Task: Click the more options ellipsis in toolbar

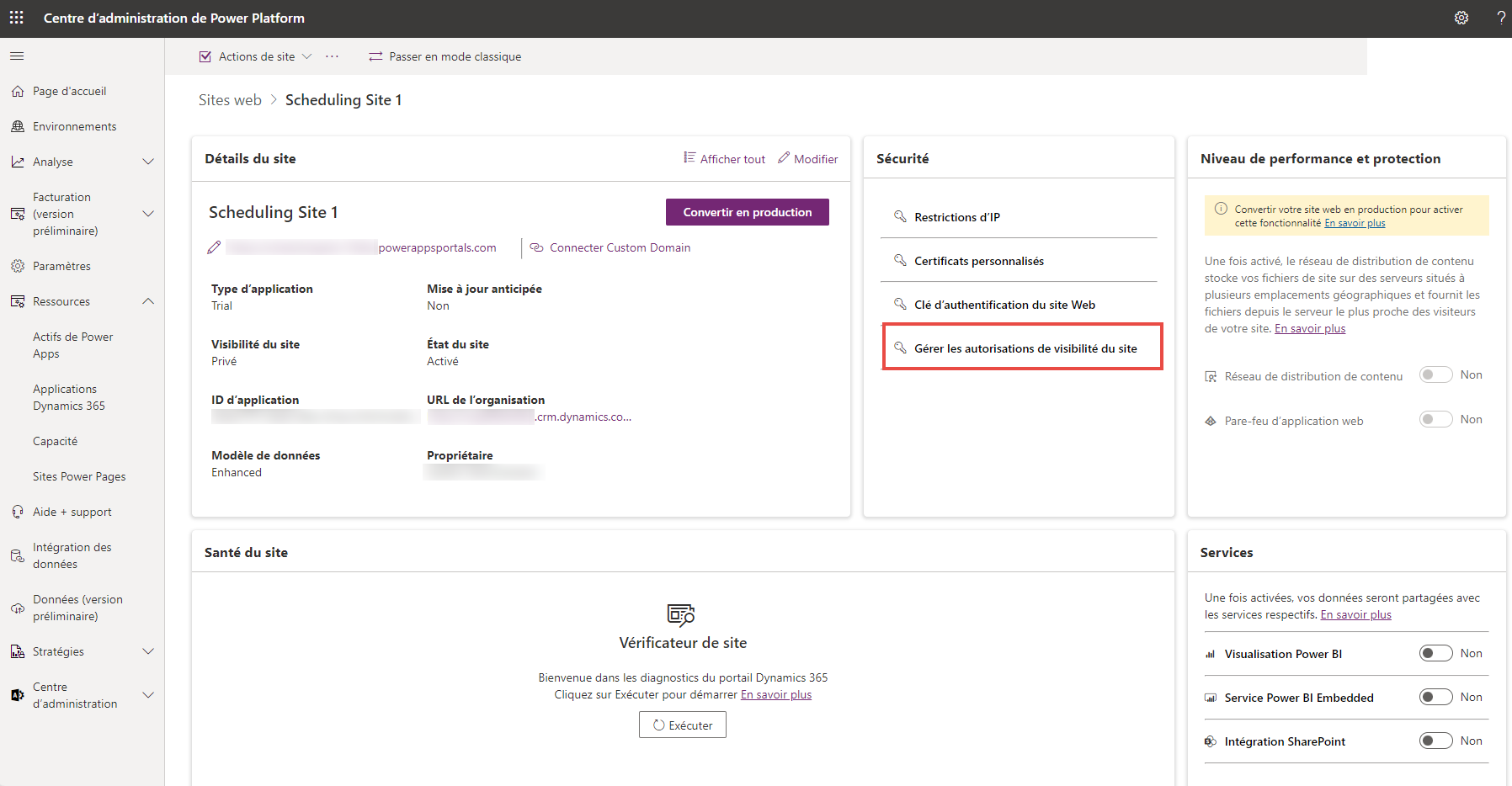Action: tap(333, 56)
